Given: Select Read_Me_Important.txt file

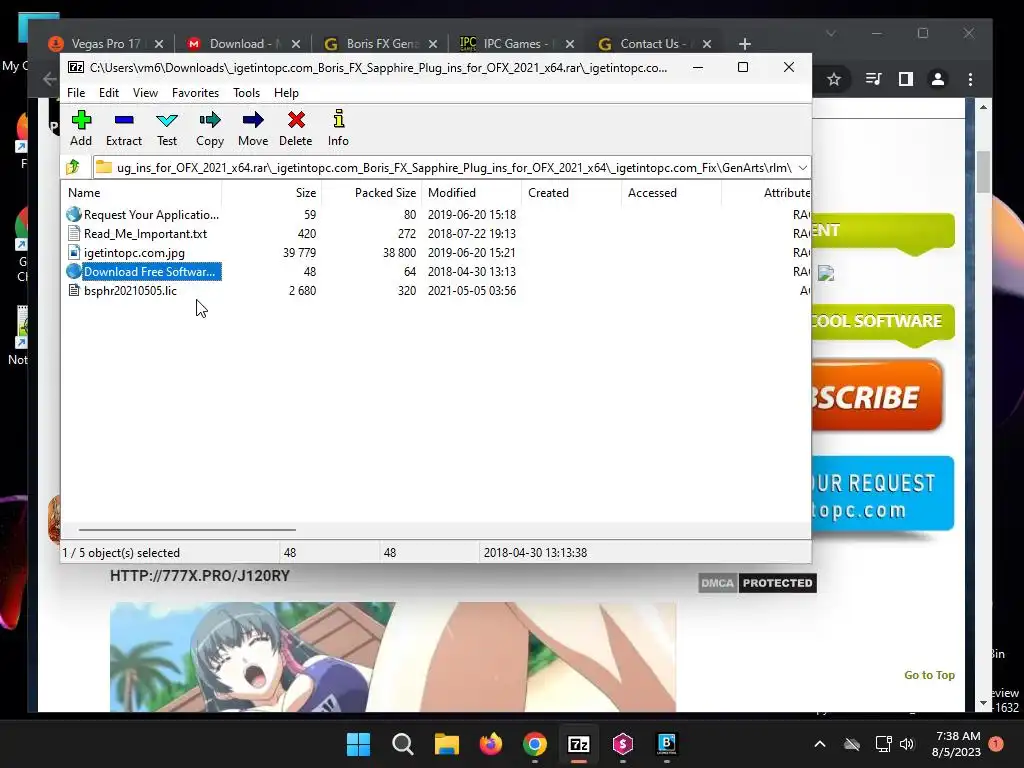Looking at the screenshot, I should tap(145, 234).
